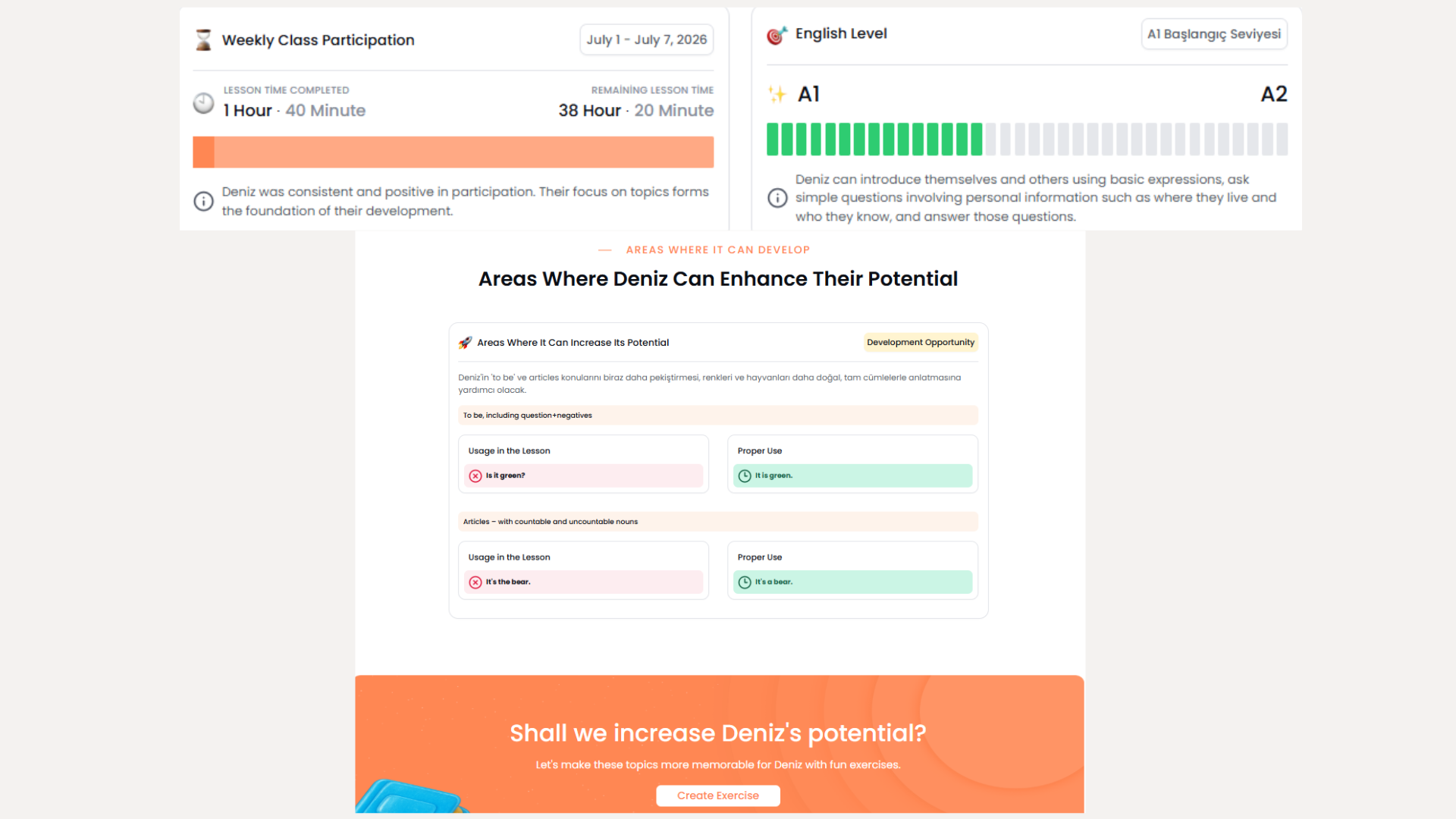Click the clock icon beside 'It's a bear.'

(745, 582)
